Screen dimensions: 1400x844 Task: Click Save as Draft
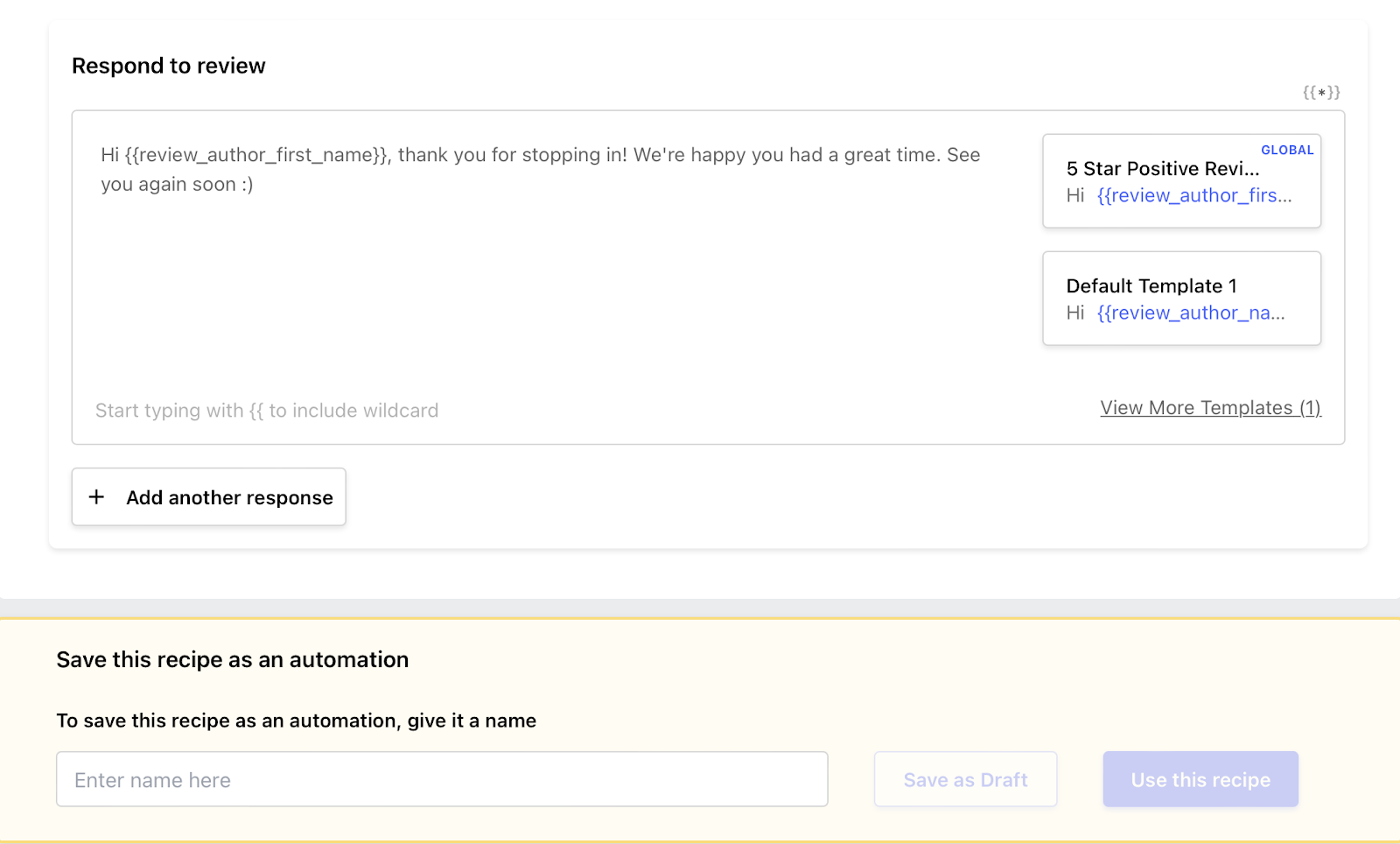[x=965, y=779]
